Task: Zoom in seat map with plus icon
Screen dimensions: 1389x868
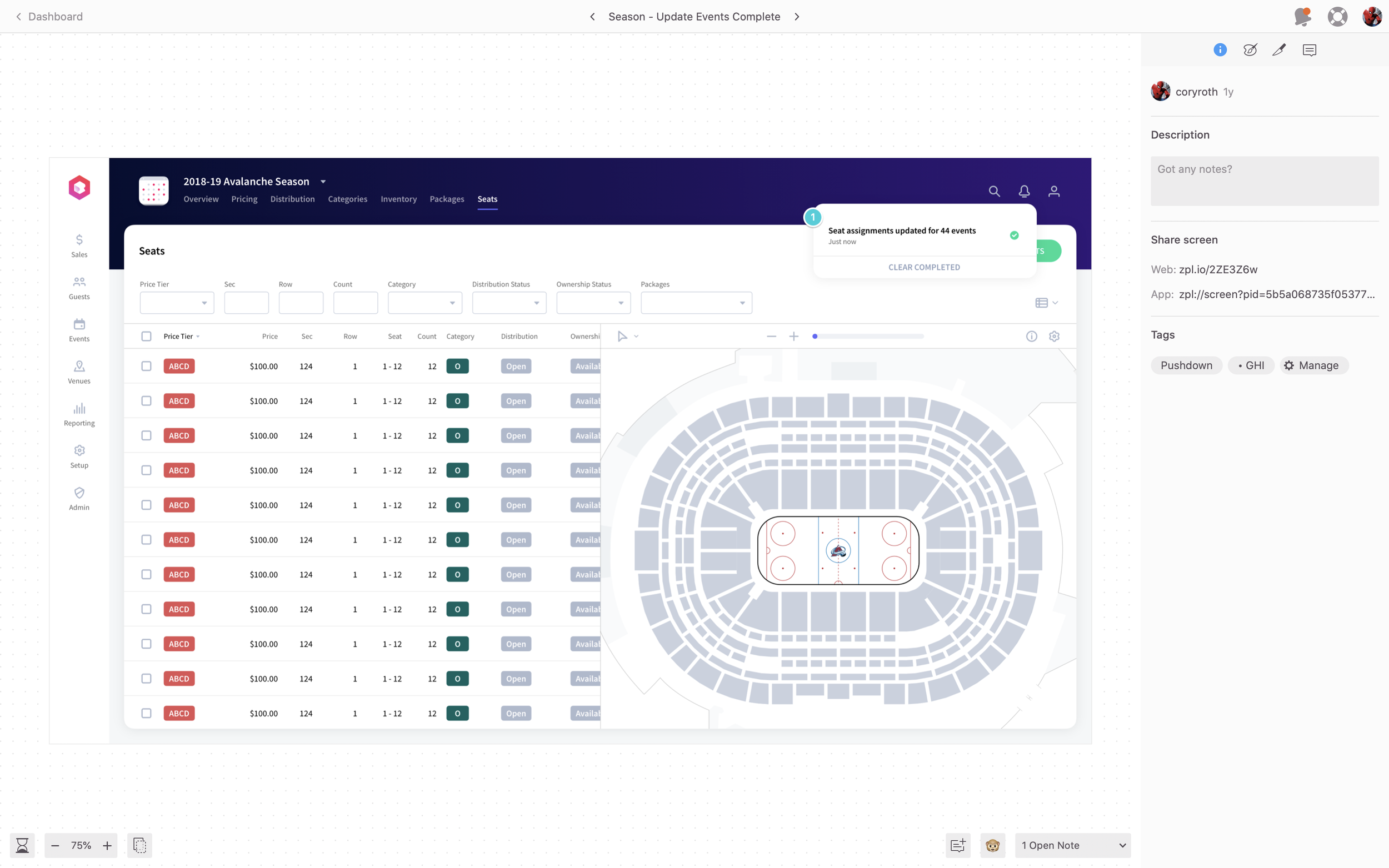Action: 793,337
